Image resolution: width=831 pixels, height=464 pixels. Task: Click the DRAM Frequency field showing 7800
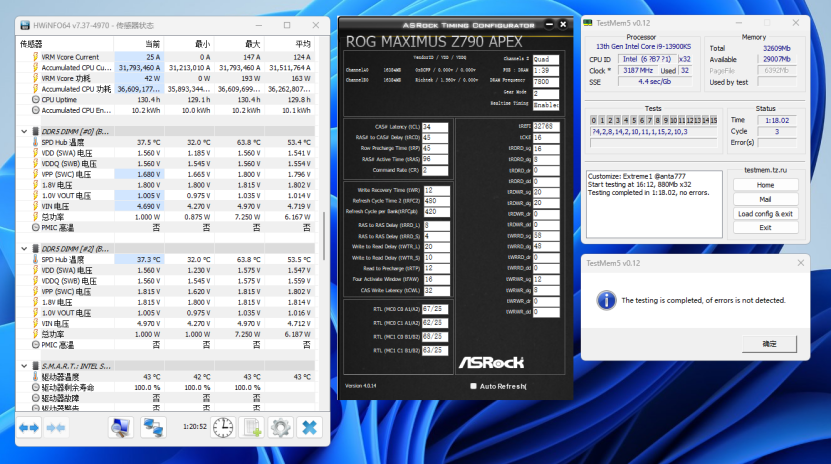point(546,82)
